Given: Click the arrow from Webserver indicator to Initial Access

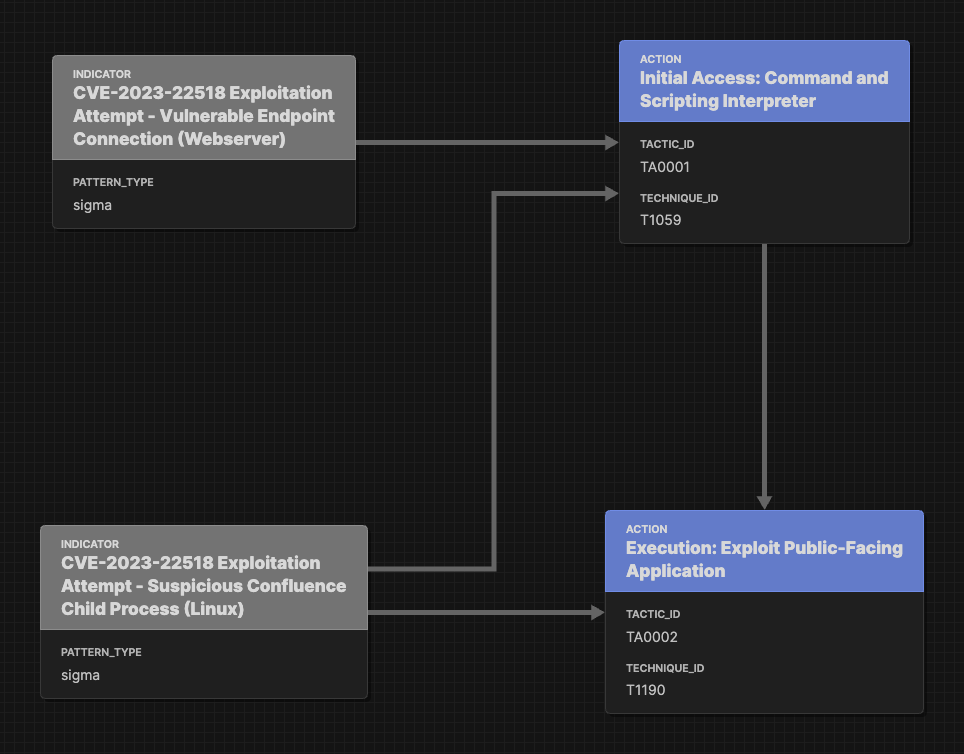Looking at the screenshot, I should (490, 143).
